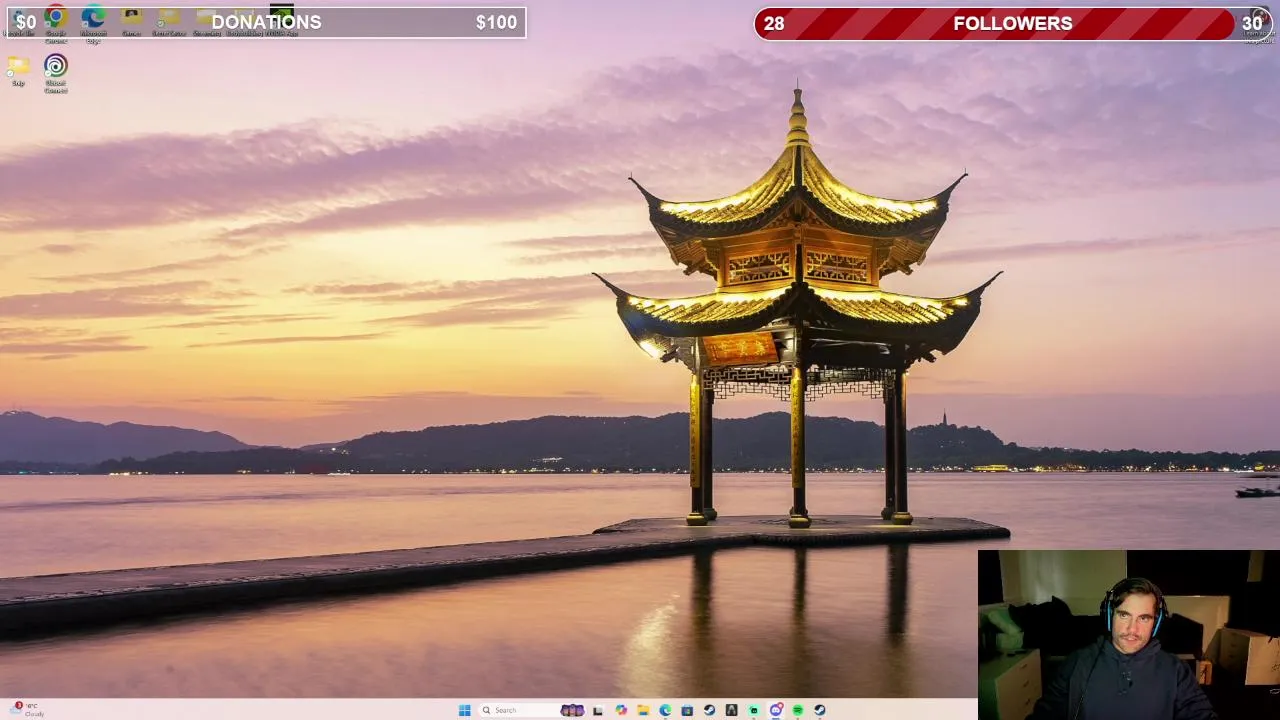
Task: Open the Ubisoft Connect desktop shortcut
Action: 55,73
